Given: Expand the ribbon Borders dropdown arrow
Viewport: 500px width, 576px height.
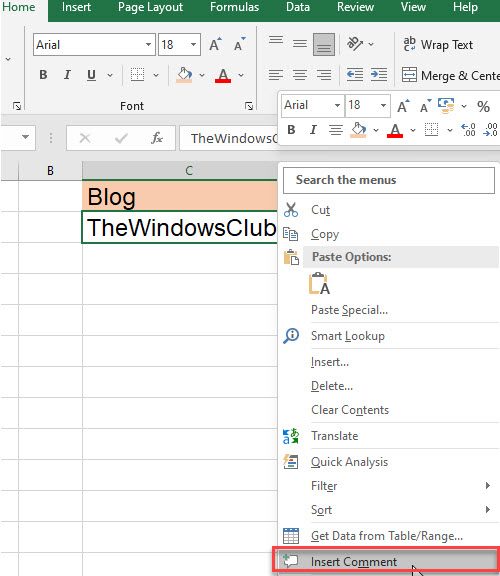Looking at the screenshot, I should [x=156, y=75].
